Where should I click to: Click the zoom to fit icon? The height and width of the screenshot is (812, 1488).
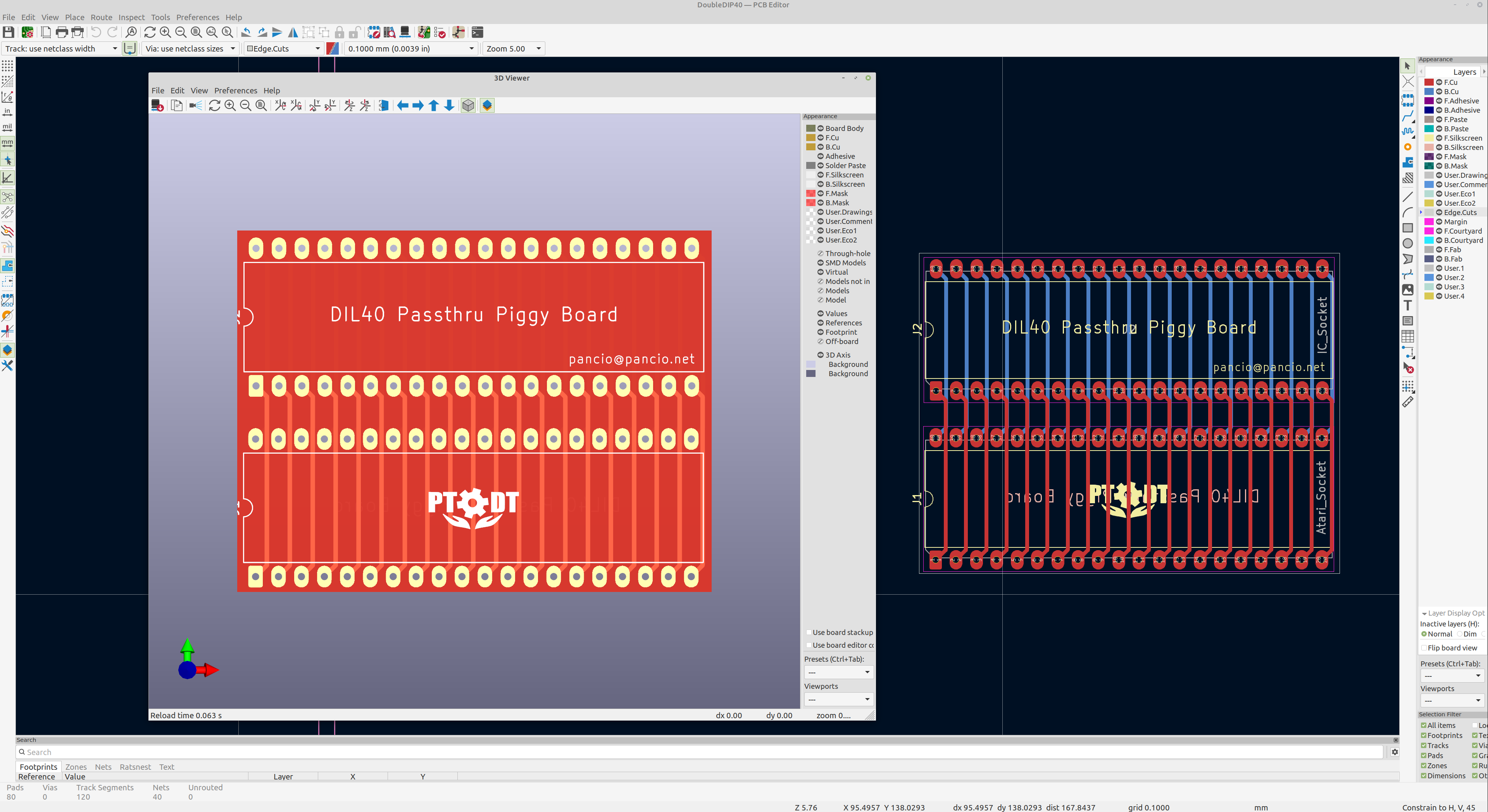(197, 32)
